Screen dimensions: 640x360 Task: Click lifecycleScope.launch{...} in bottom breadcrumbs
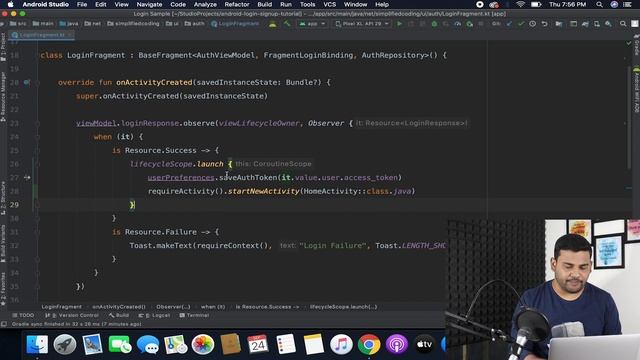[344, 307]
